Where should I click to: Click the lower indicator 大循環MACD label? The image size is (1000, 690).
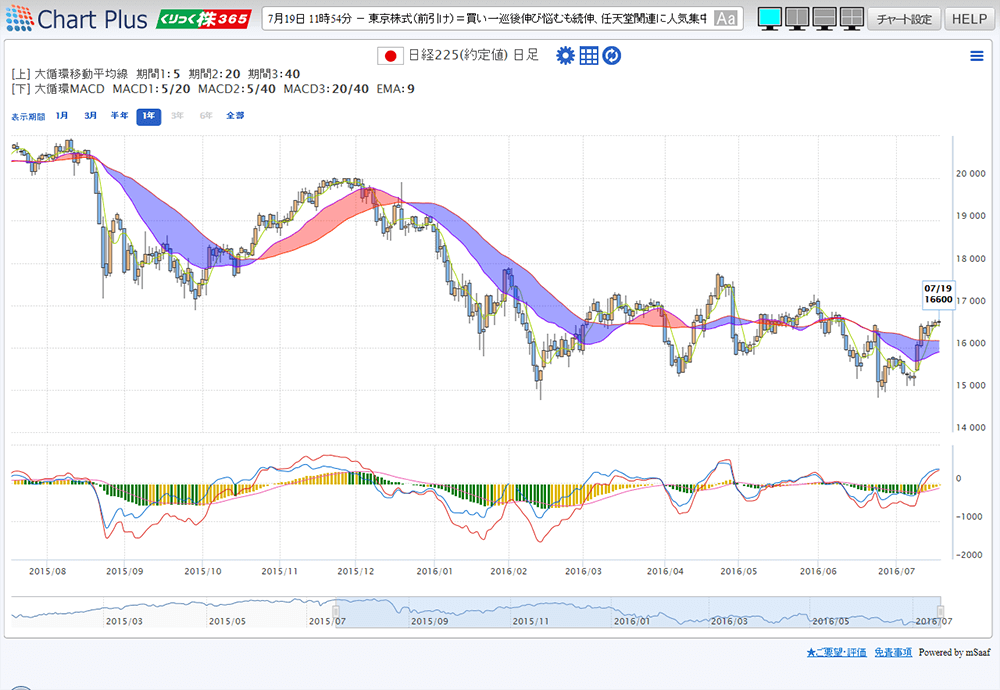[x=69, y=89]
